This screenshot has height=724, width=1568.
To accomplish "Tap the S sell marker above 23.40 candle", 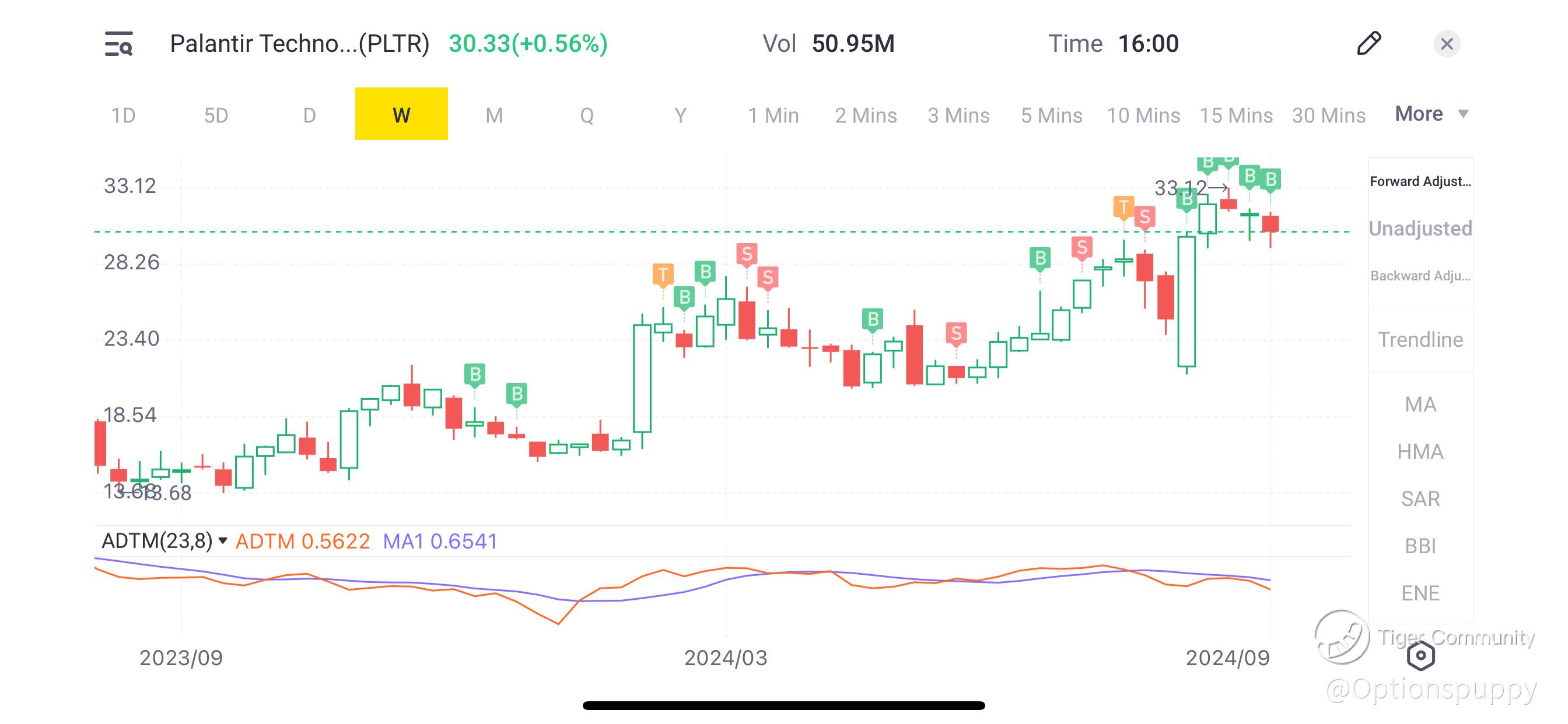I will (956, 333).
